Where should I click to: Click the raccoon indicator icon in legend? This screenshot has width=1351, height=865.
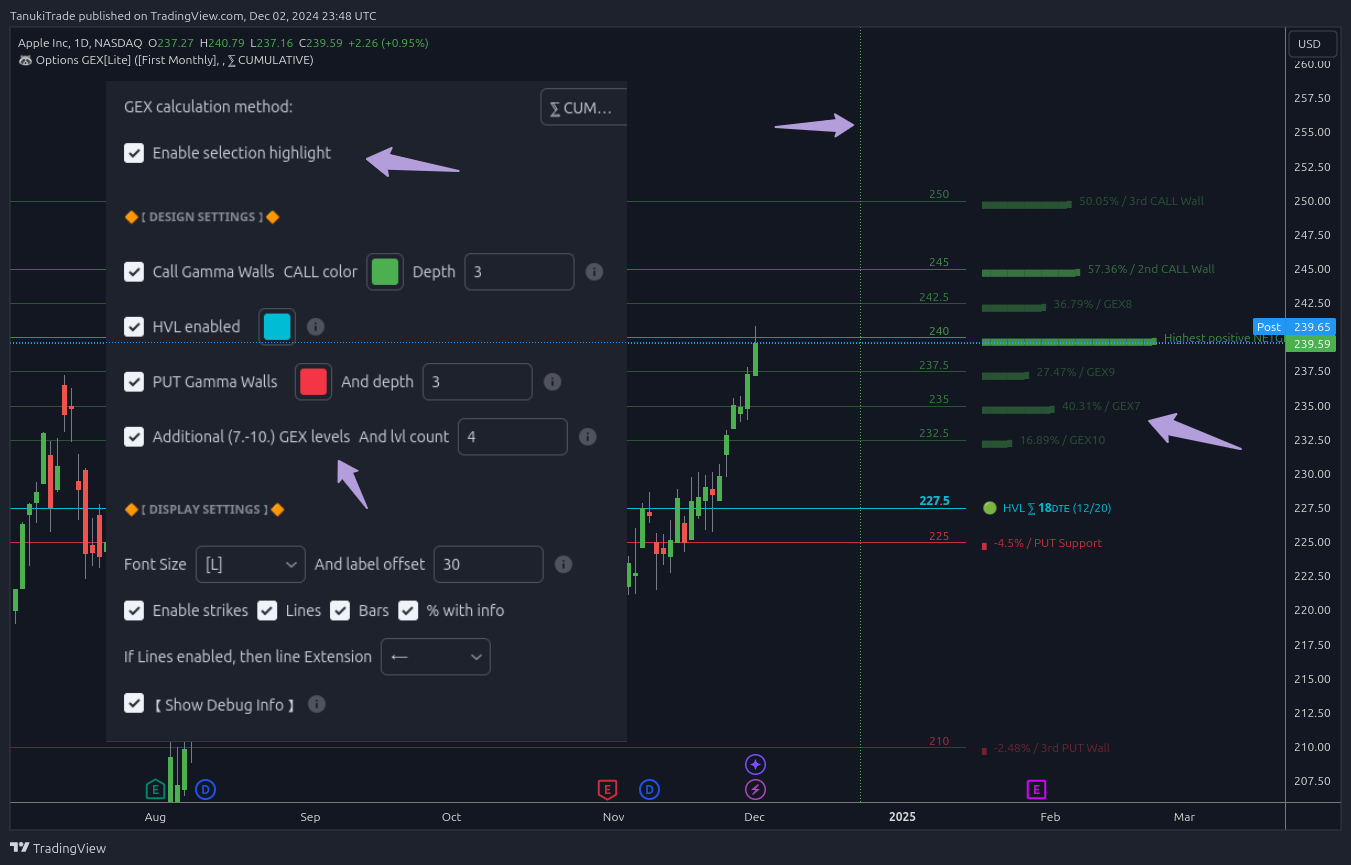coord(25,60)
